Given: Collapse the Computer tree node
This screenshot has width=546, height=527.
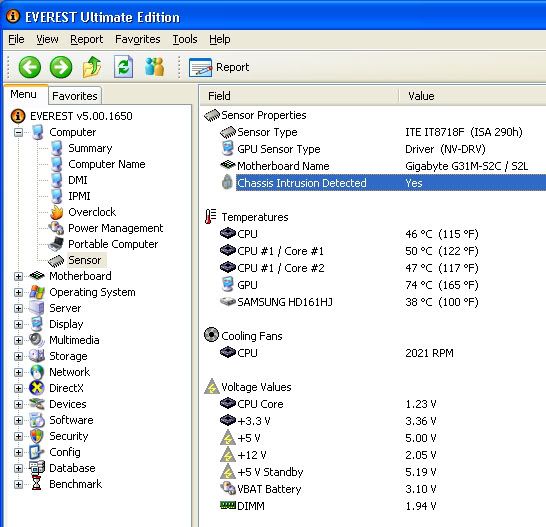Looking at the screenshot, I should click(x=18, y=132).
